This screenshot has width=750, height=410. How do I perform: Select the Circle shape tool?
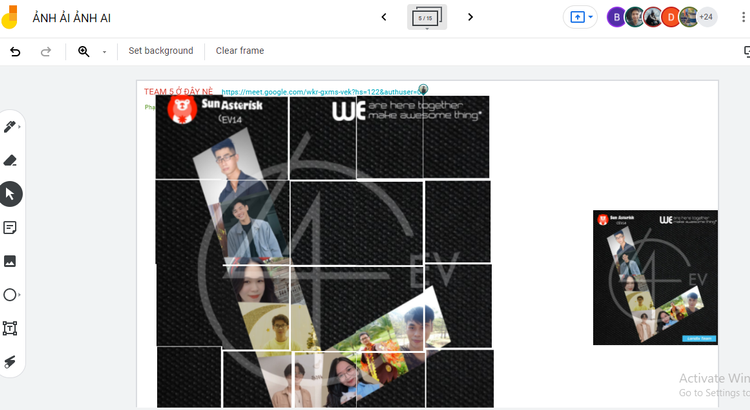10,295
